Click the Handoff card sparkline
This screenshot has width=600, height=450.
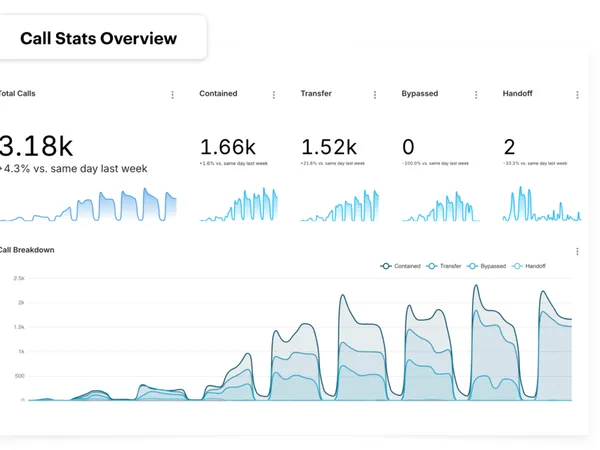coord(542,206)
